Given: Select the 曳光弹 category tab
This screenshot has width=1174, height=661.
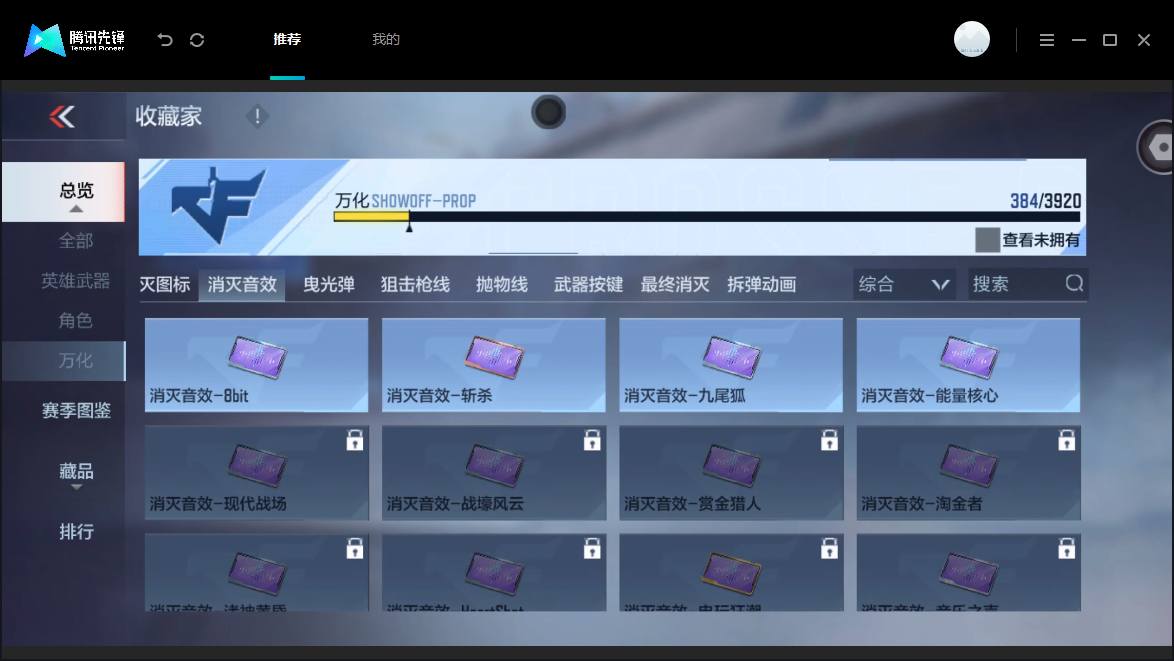Looking at the screenshot, I should pos(329,284).
